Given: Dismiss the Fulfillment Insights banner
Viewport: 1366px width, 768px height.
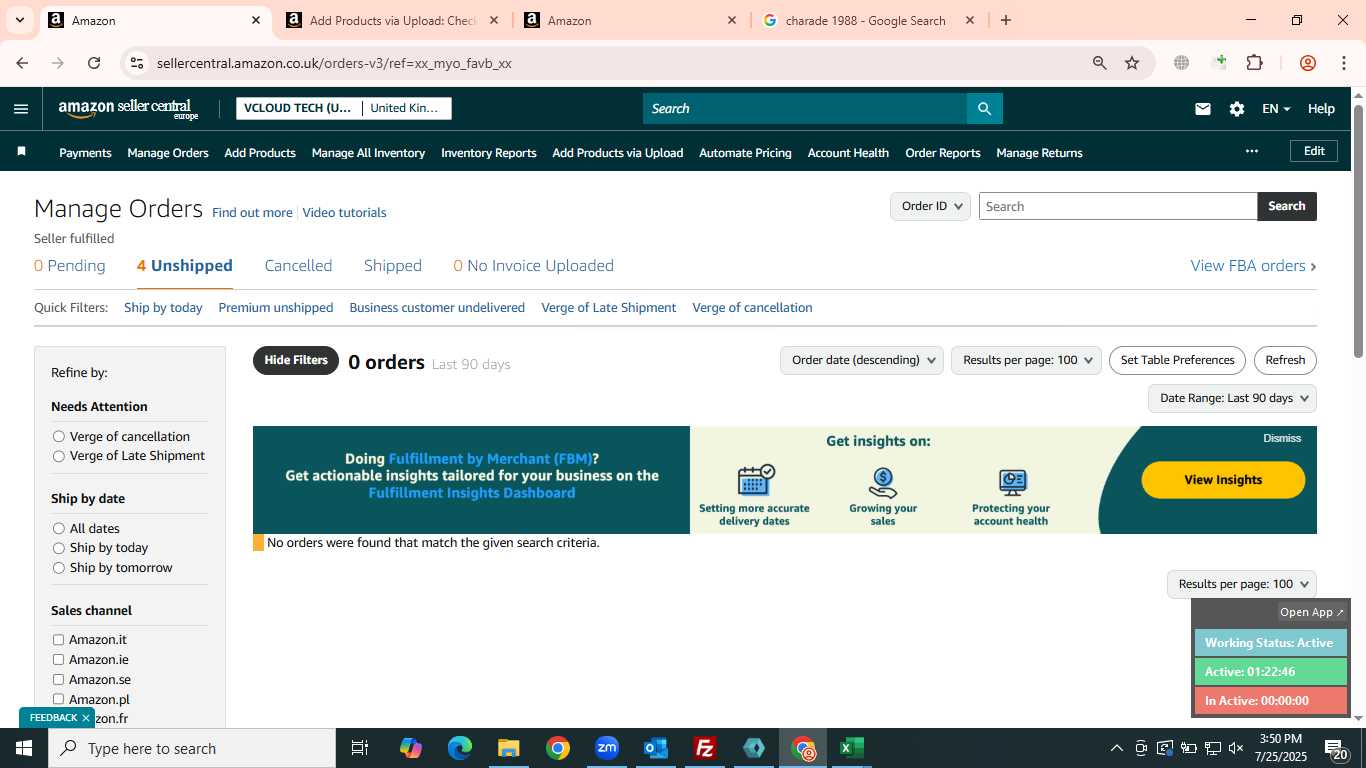Looking at the screenshot, I should pyautogui.click(x=1282, y=438).
